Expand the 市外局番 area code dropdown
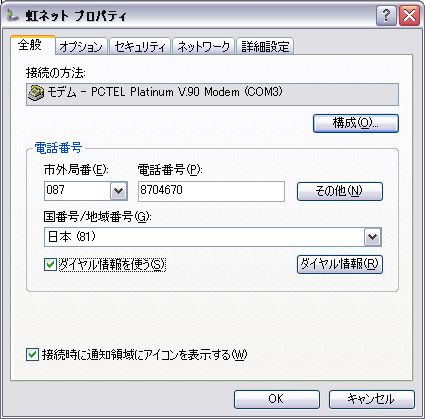The image size is (425, 419). click(x=119, y=191)
